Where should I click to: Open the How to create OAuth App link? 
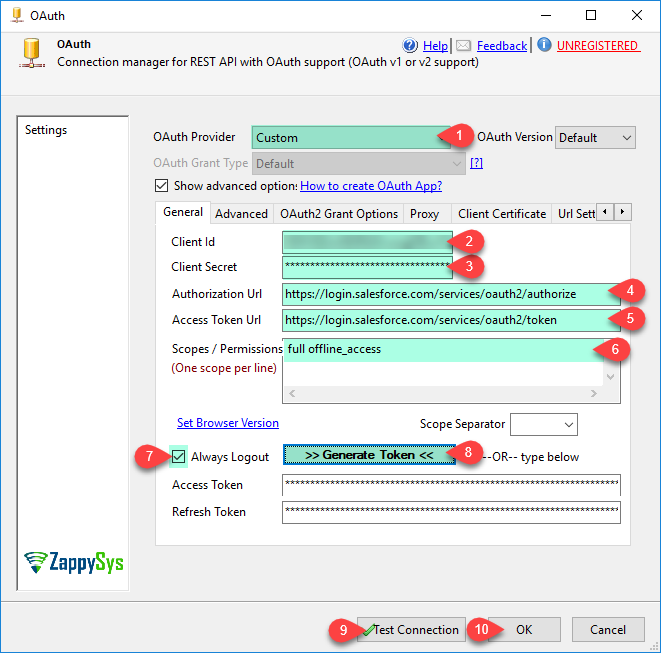[371, 186]
